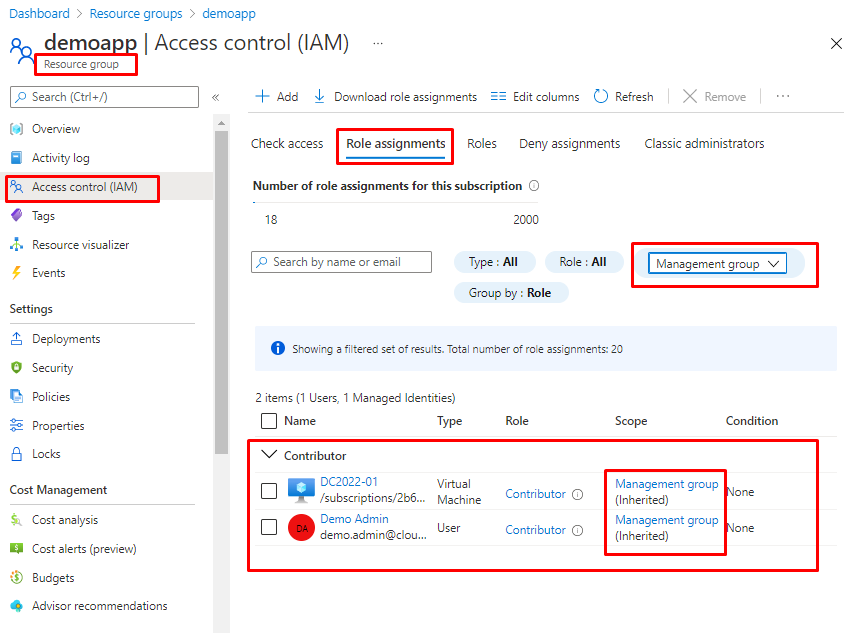Open the Locks settings page
This screenshot has width=844, height=633.
[46, 454]
